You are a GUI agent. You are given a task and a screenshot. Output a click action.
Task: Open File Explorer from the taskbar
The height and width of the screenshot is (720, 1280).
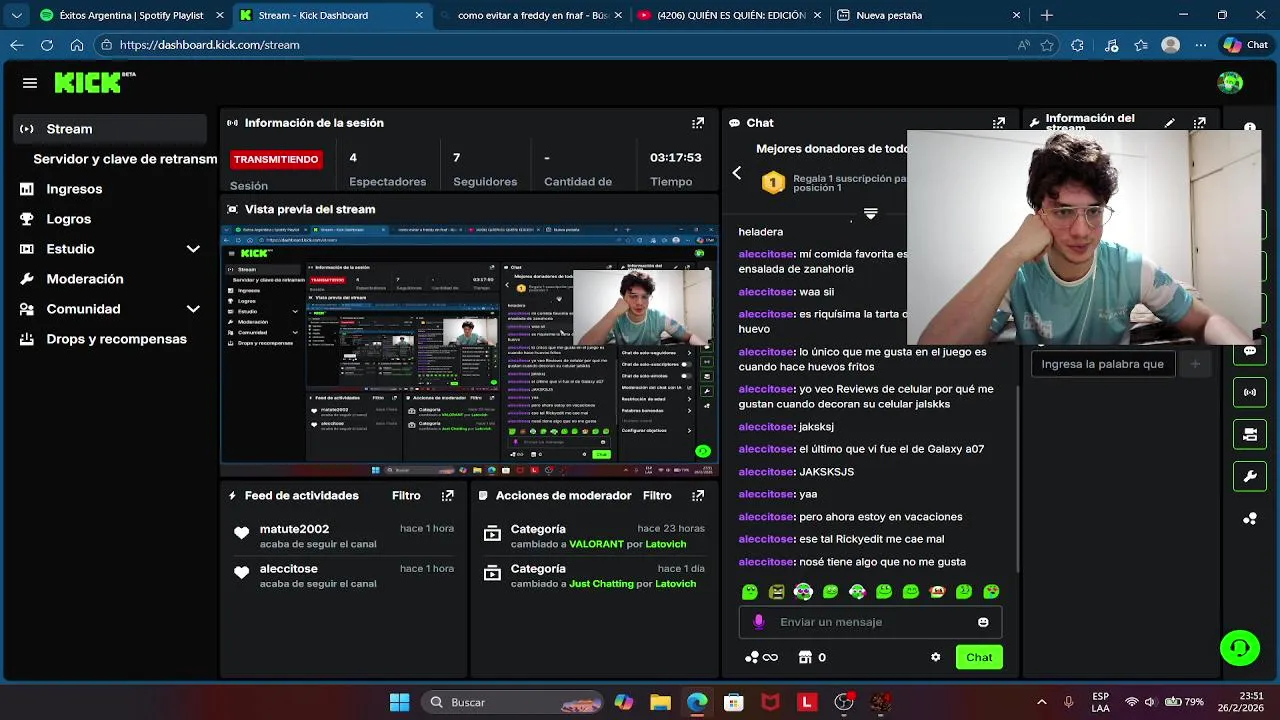(x=660, y=702)
